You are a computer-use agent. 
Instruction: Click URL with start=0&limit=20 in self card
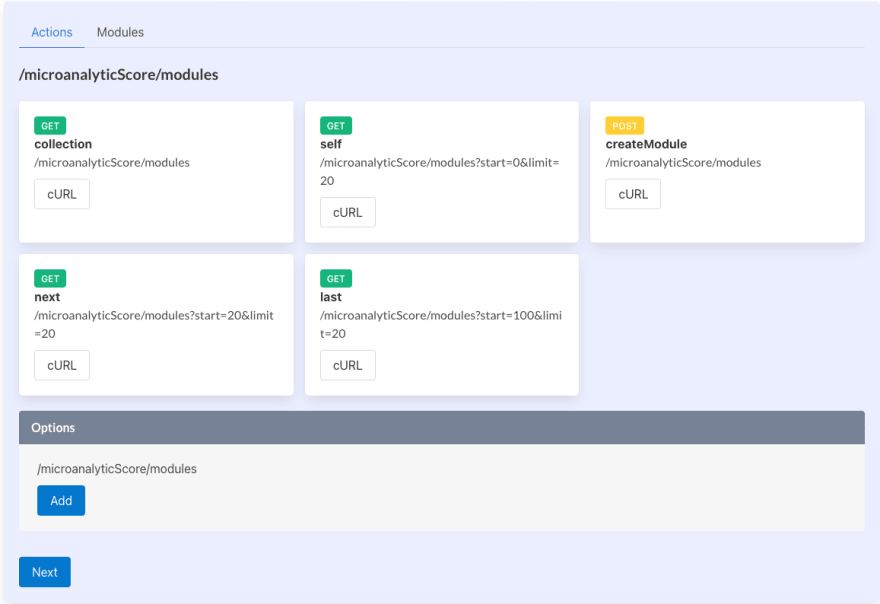pyautogui.click(x=439, y=171)
